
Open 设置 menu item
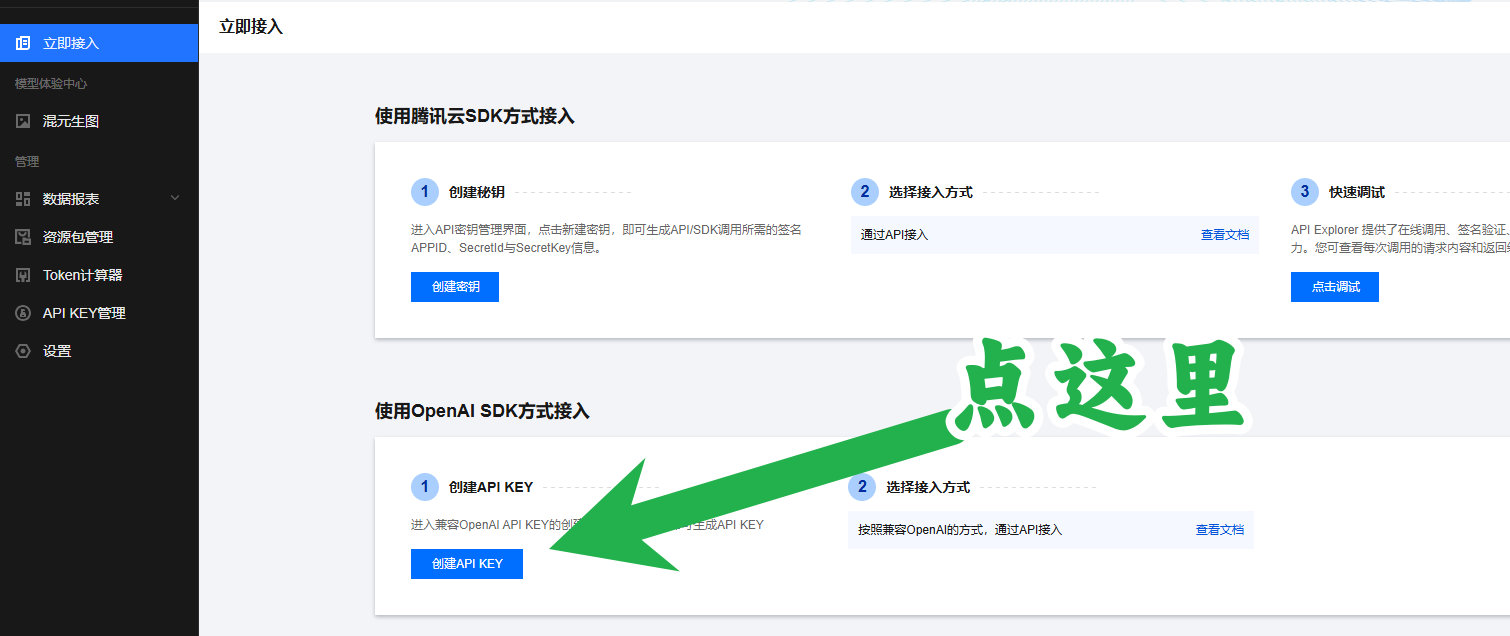coord(99,351)
